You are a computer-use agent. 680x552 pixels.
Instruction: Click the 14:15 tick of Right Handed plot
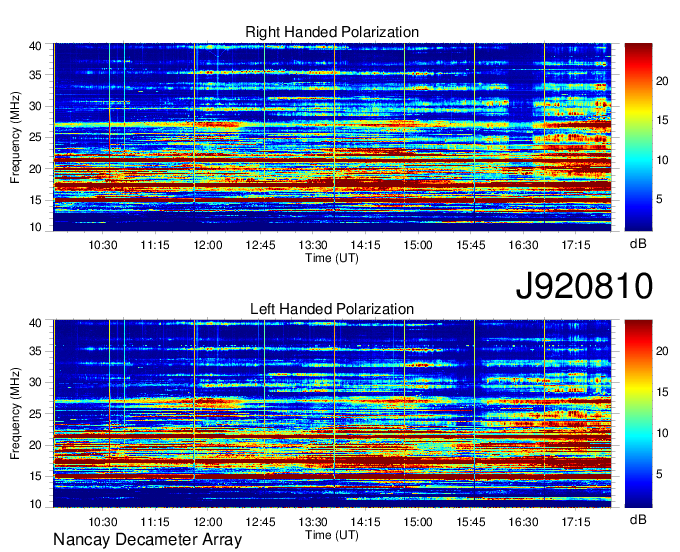365,245
